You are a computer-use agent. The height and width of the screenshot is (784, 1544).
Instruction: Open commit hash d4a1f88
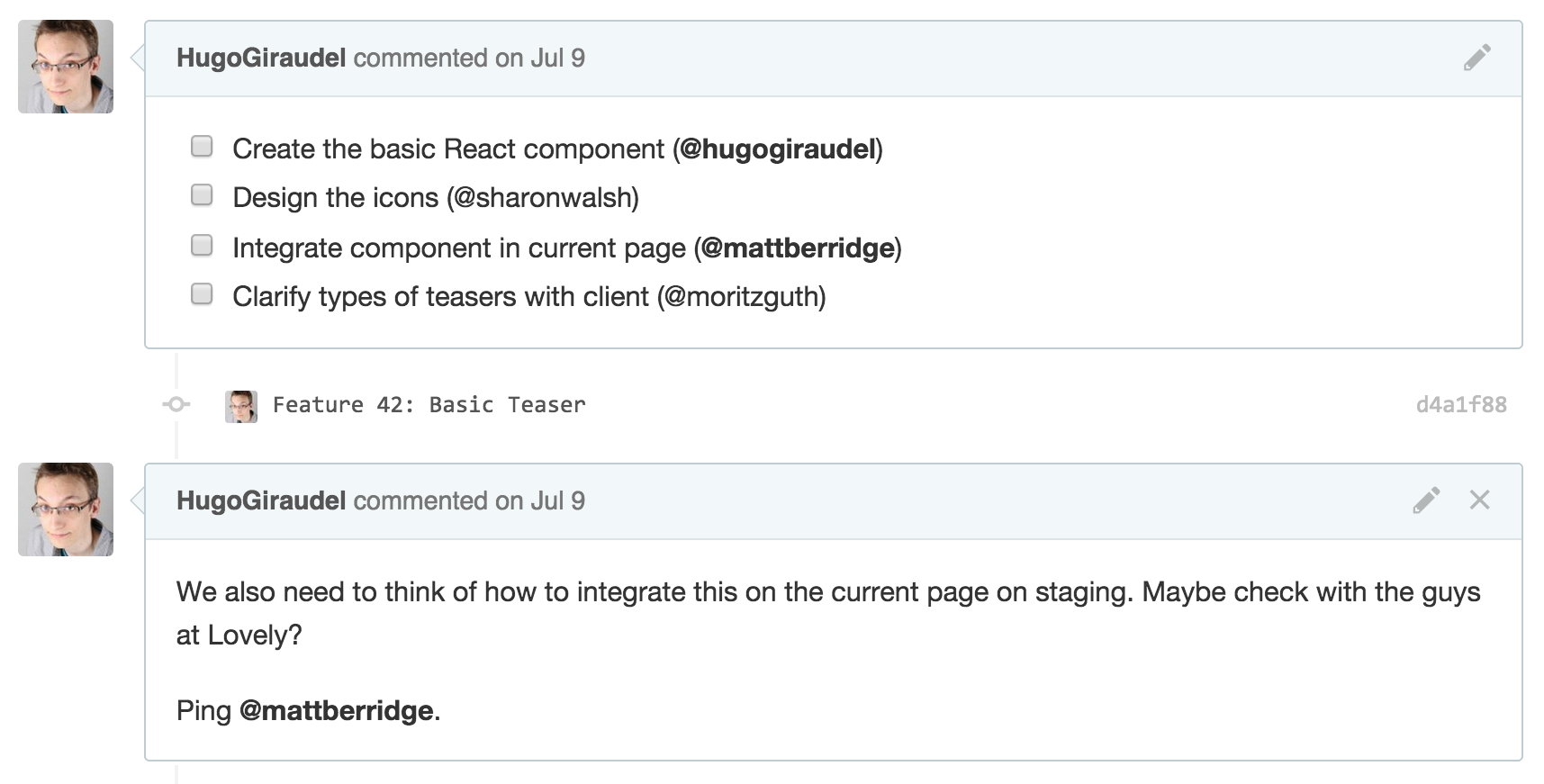pyautogui.click(x=1460, y=405)
